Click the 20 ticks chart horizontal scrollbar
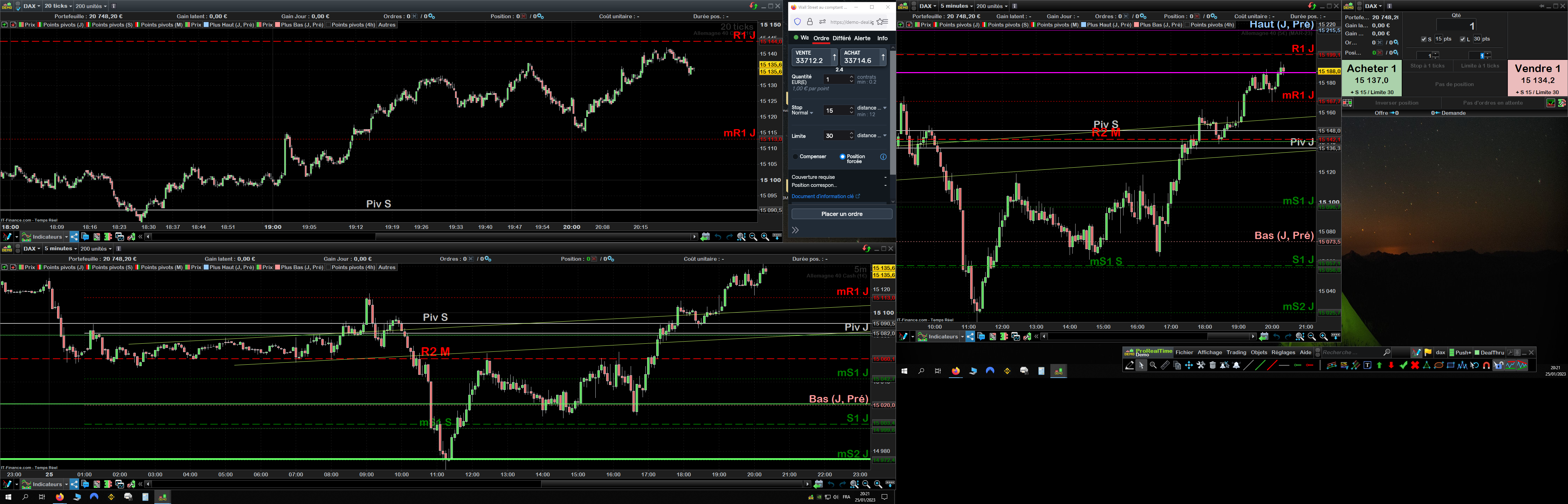This screenshot has height=504, width=1568. (420, 237)
